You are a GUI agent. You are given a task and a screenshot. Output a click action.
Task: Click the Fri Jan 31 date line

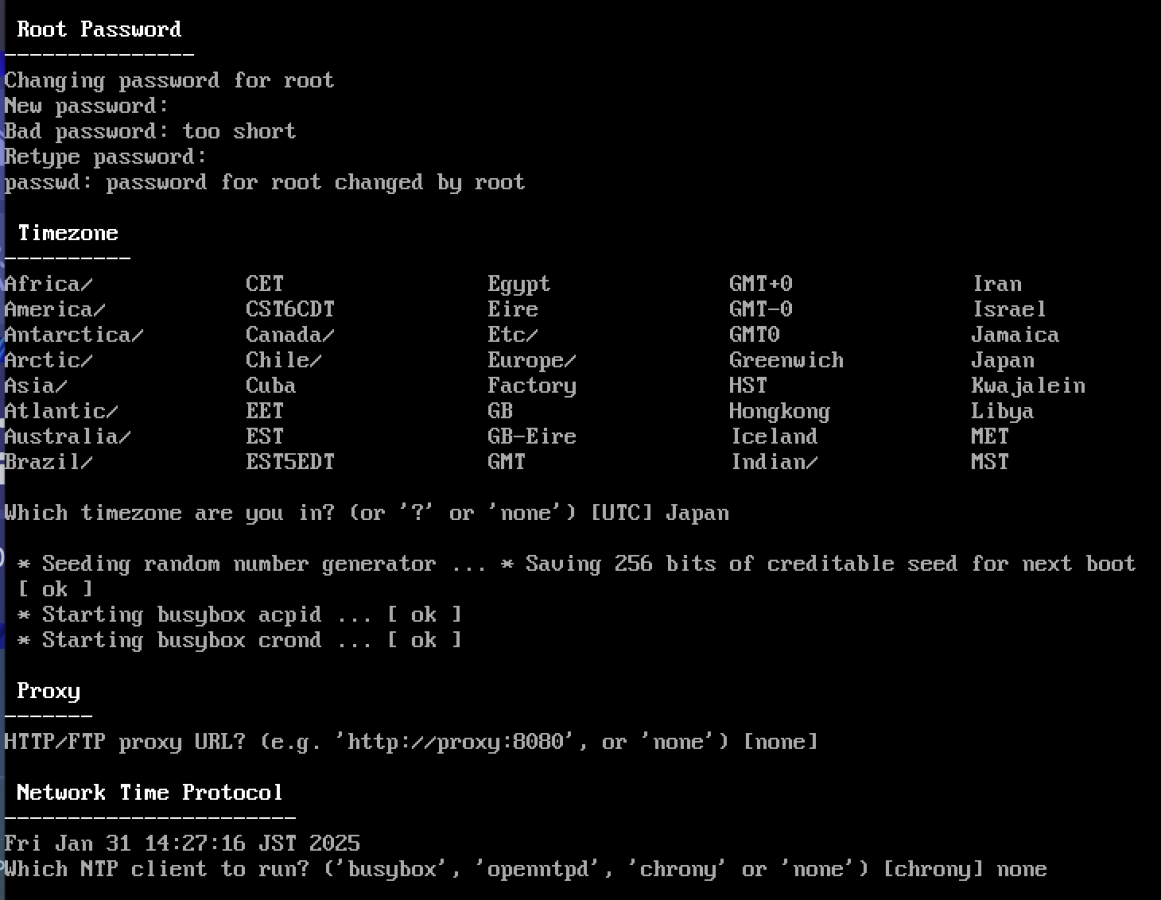(x=182, y=844)
